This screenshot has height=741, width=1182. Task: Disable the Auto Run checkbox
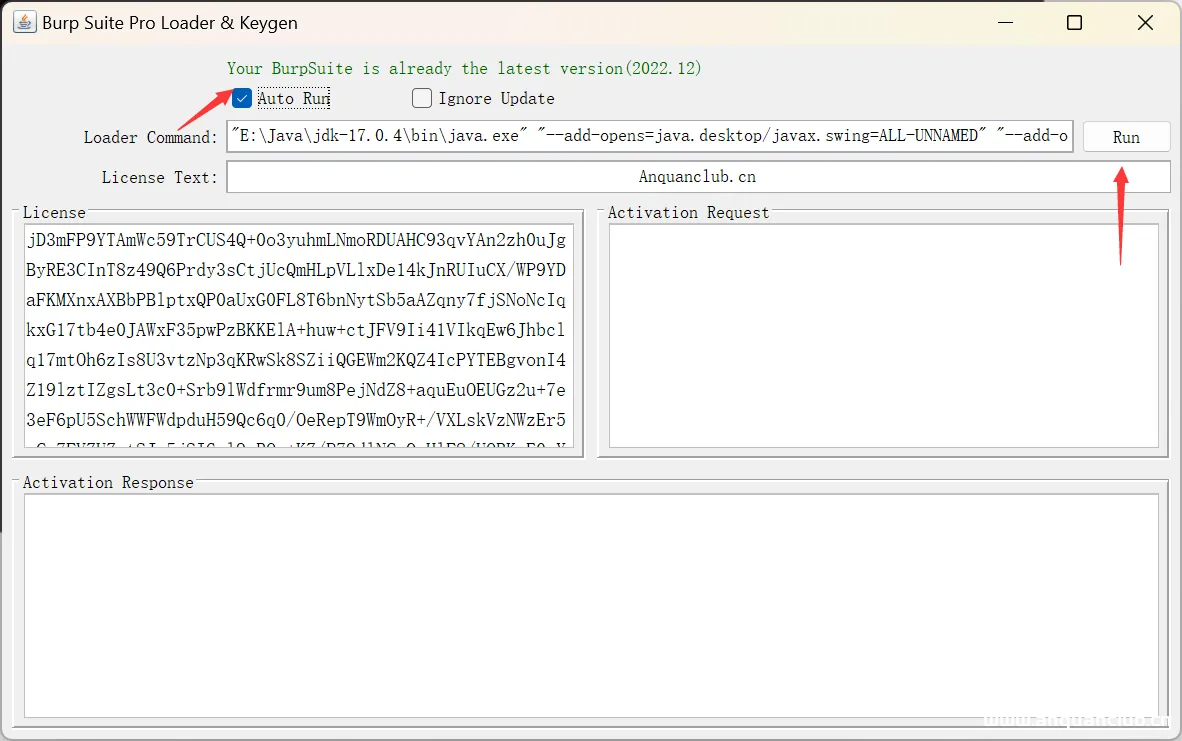point(242,98)
